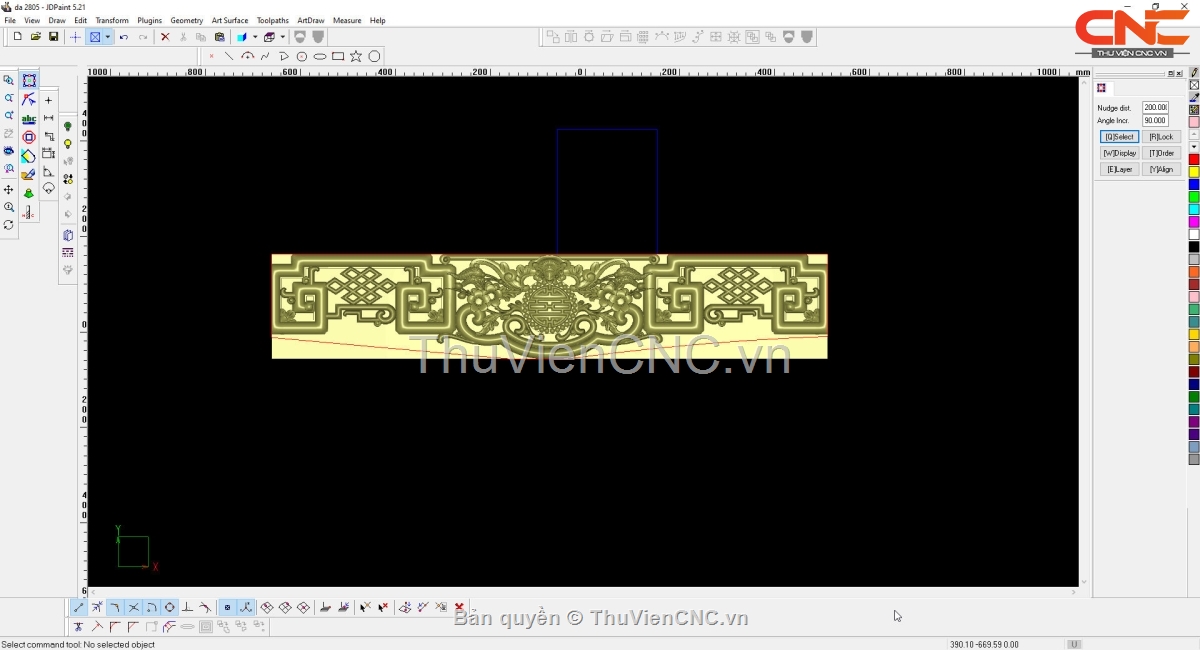The width and height of the screenshot is (1200, 650).
Task: Select the Line drawing tool
Action: 229,57
